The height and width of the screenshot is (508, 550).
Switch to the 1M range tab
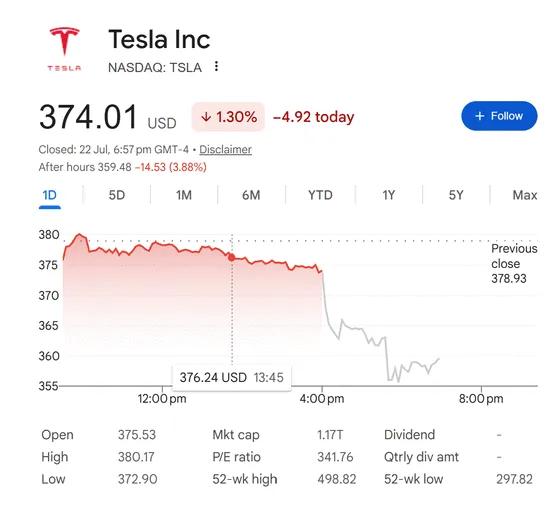coord(184,195)
